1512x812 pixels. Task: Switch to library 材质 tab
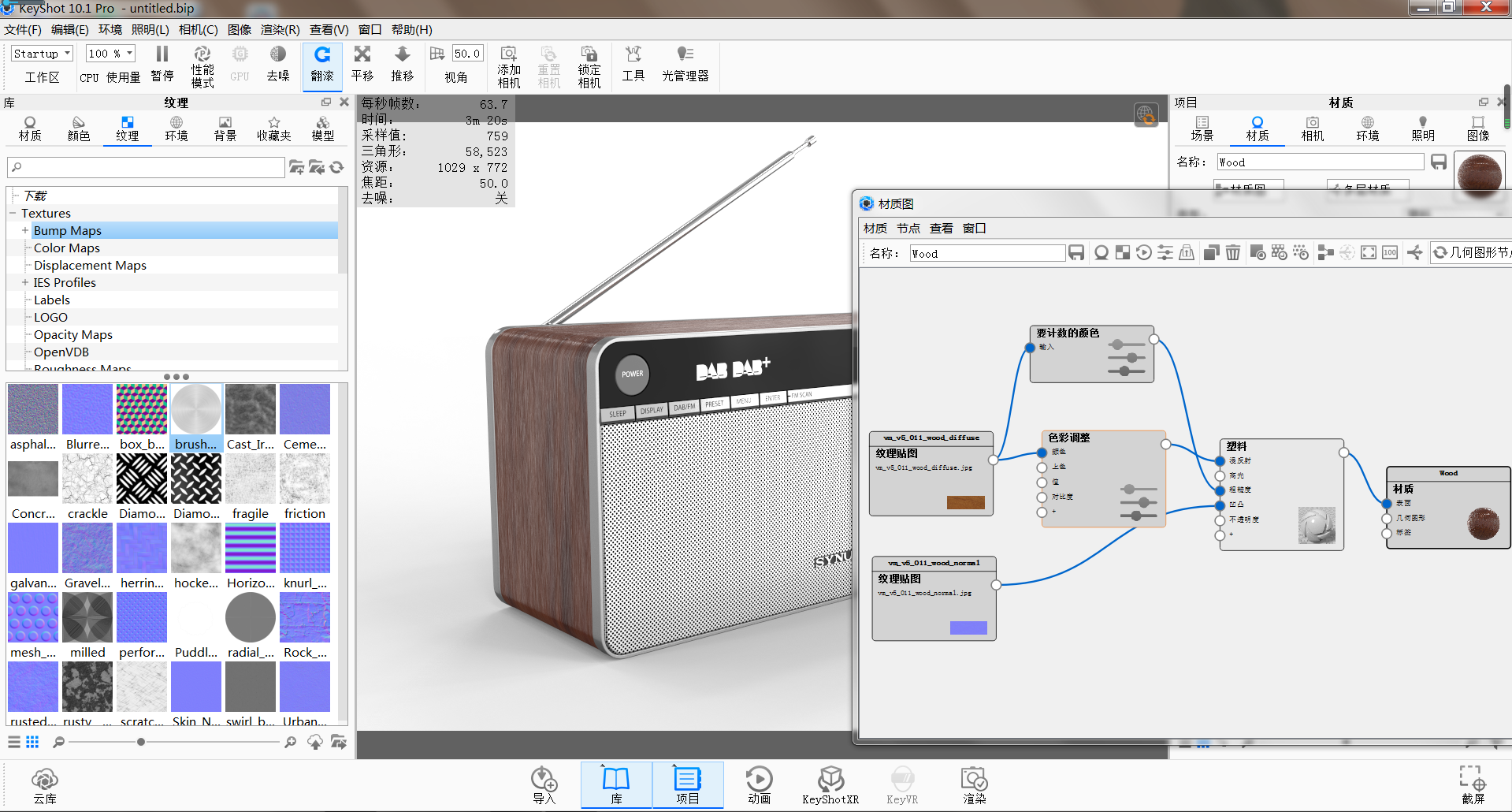(30, 129)
